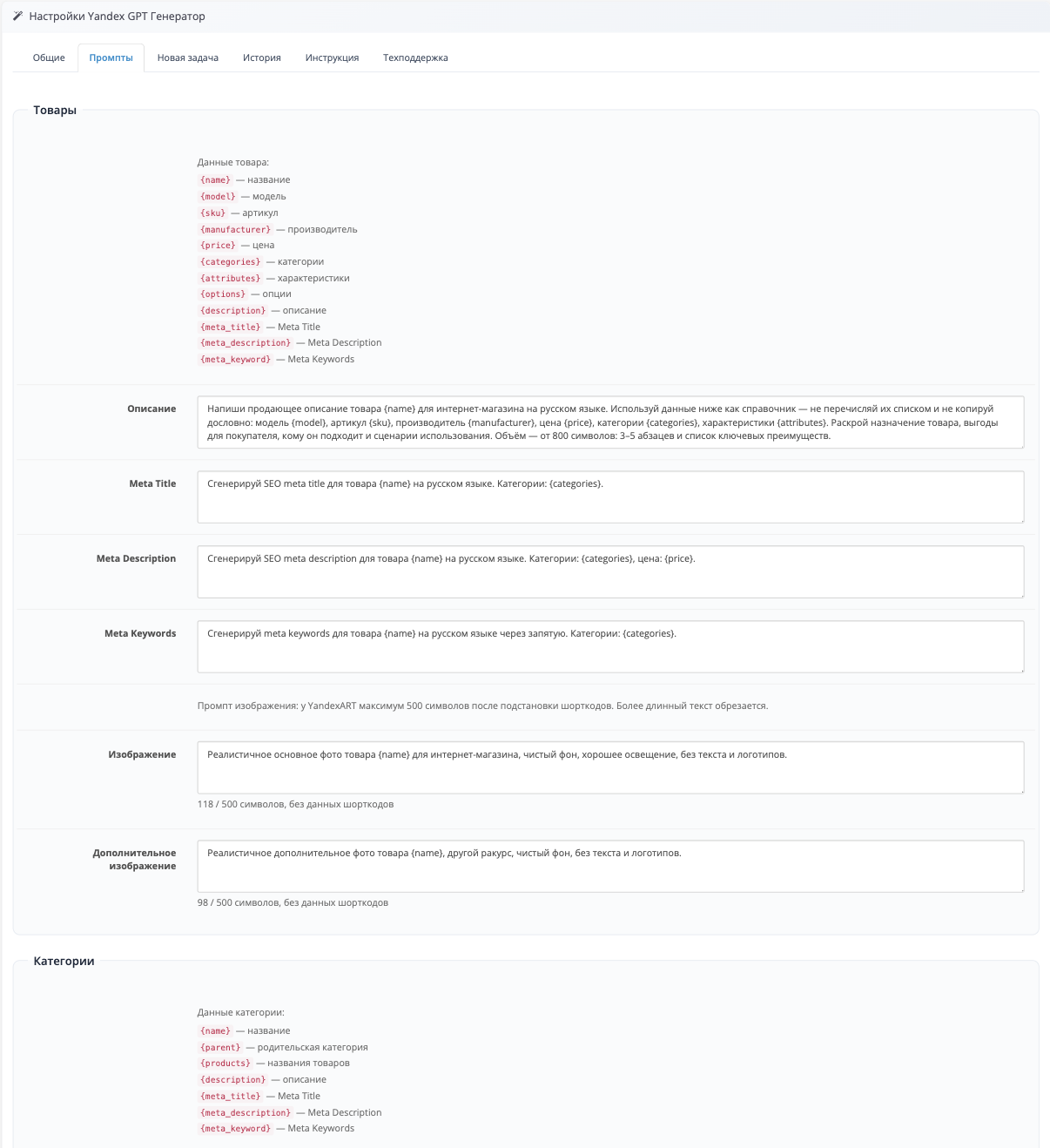Open the Инструкция tab
The height and width of the screenshot is (1148, 1050).
point(332,57)
